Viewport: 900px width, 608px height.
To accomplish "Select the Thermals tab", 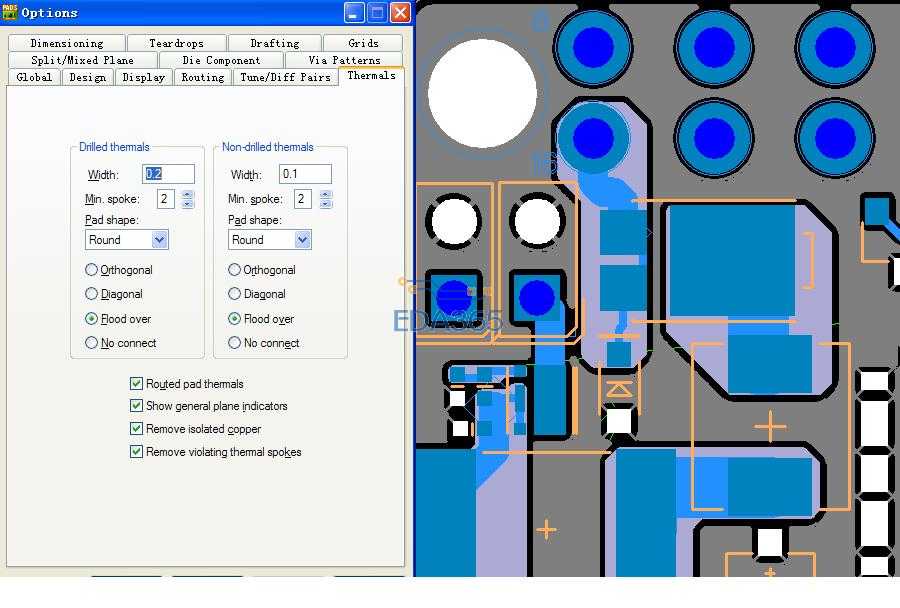I will 371,76.
